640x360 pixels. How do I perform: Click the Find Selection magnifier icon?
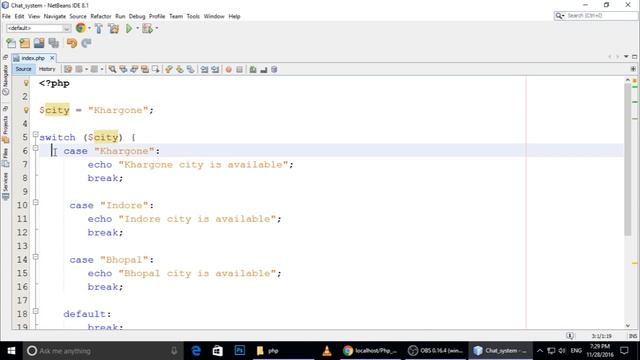[112, 69]
